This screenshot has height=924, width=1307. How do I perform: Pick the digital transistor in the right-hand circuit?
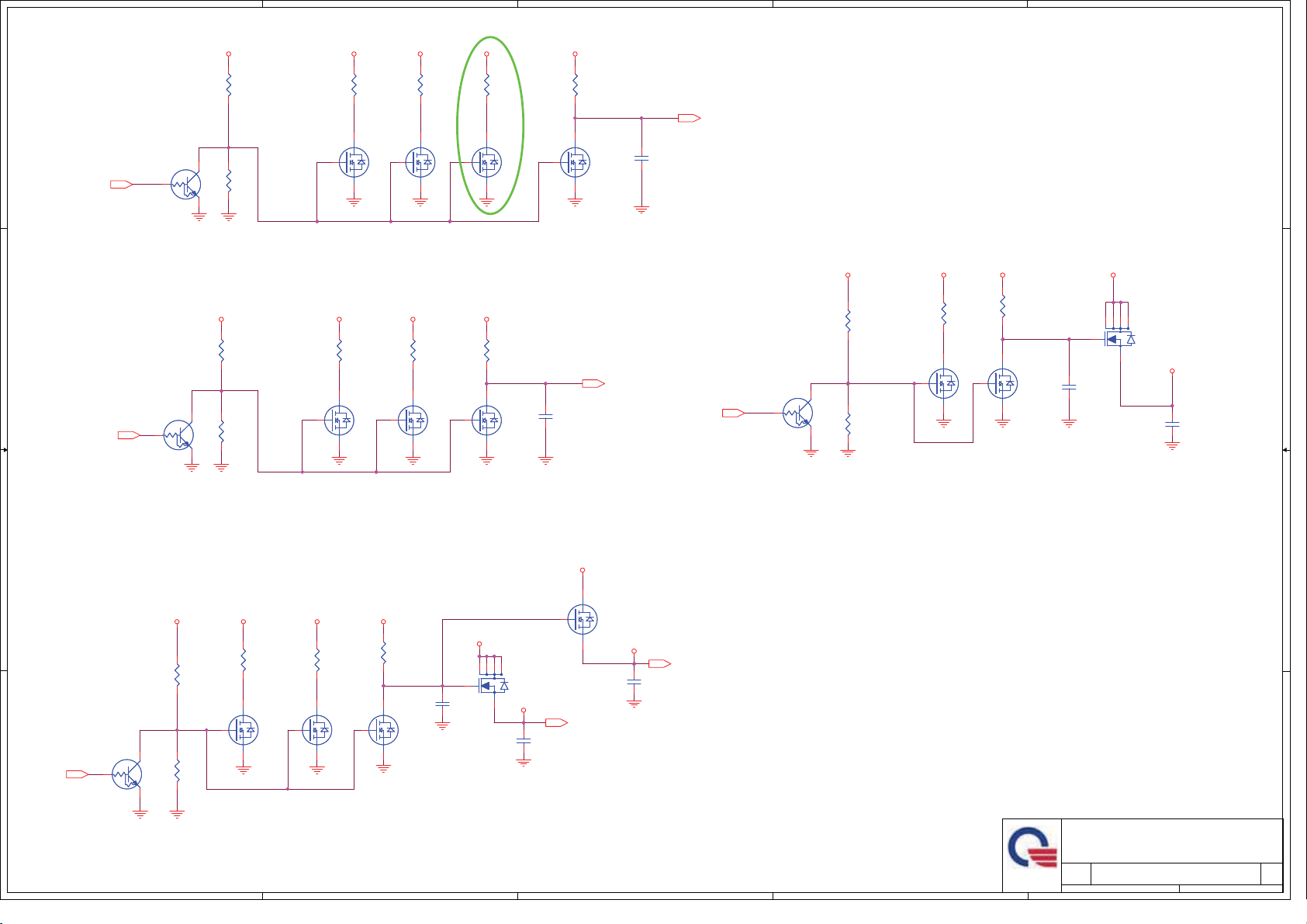coord(797,413)
